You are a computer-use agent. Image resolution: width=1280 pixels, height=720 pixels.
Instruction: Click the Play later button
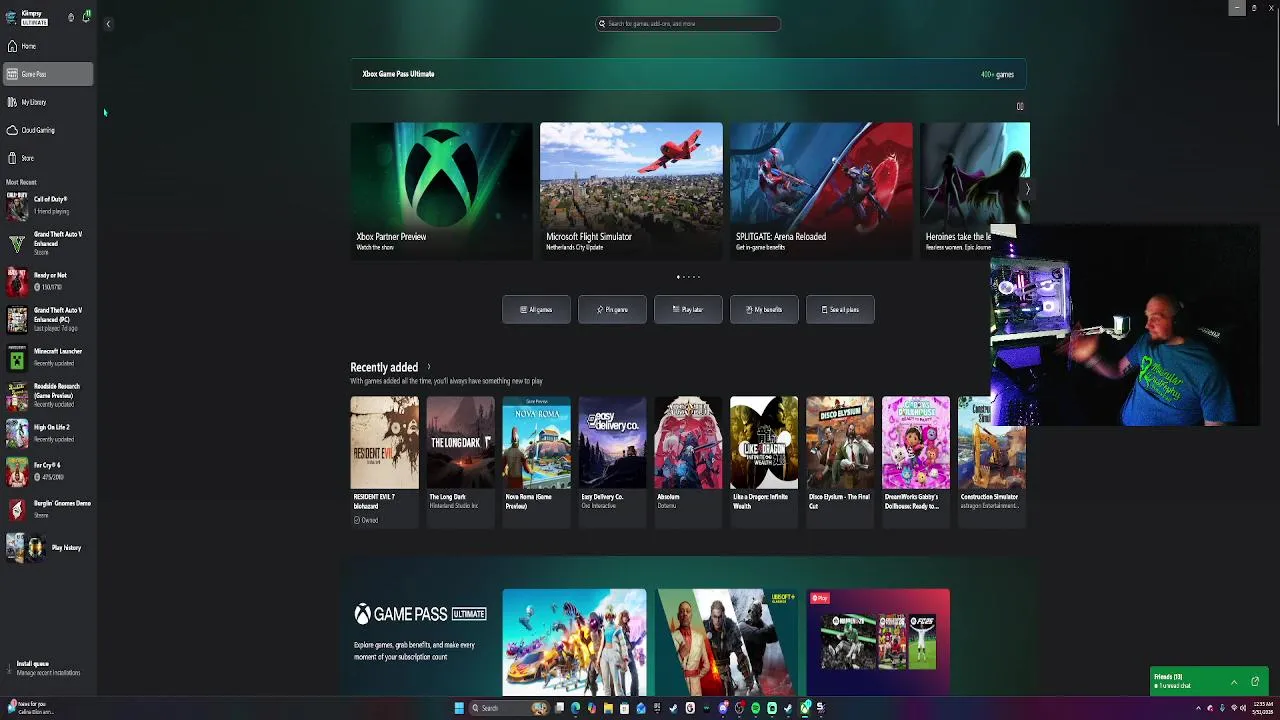tap(688, 310)
